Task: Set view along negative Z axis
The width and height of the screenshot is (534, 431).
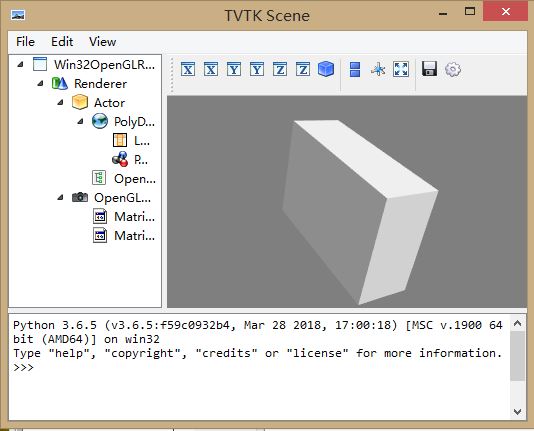Action: tap(303, 69)
